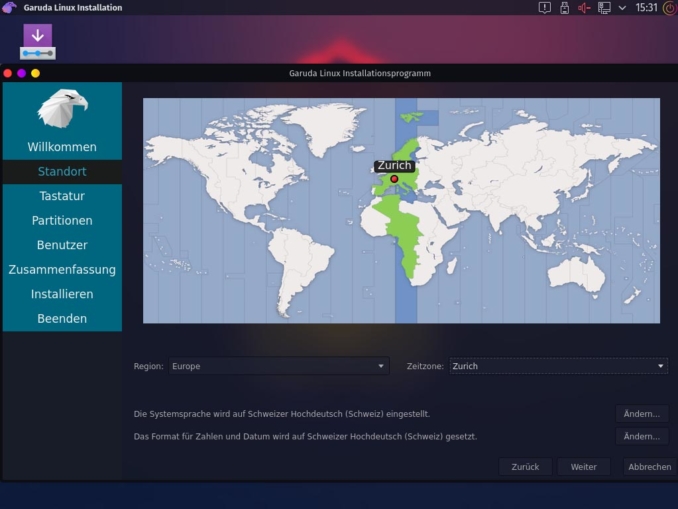The height and width of the screenshot is (509, 678).
Task: Expand hidden system tray icons arrow
Action: tap(622, 8)
